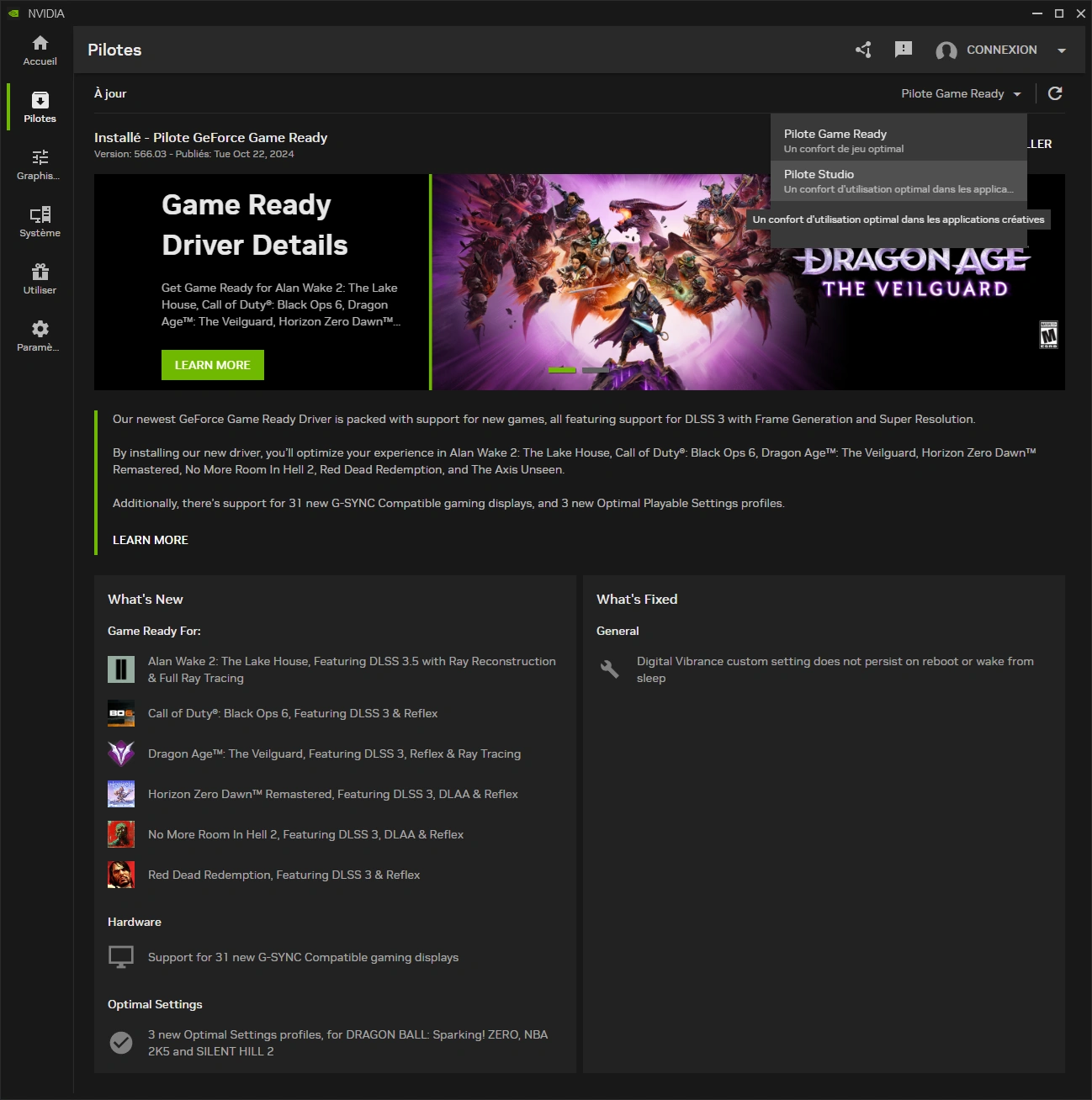Choose Pilote Game Ready menu option
1092x1100 pixels.
(x=899, y=140)
